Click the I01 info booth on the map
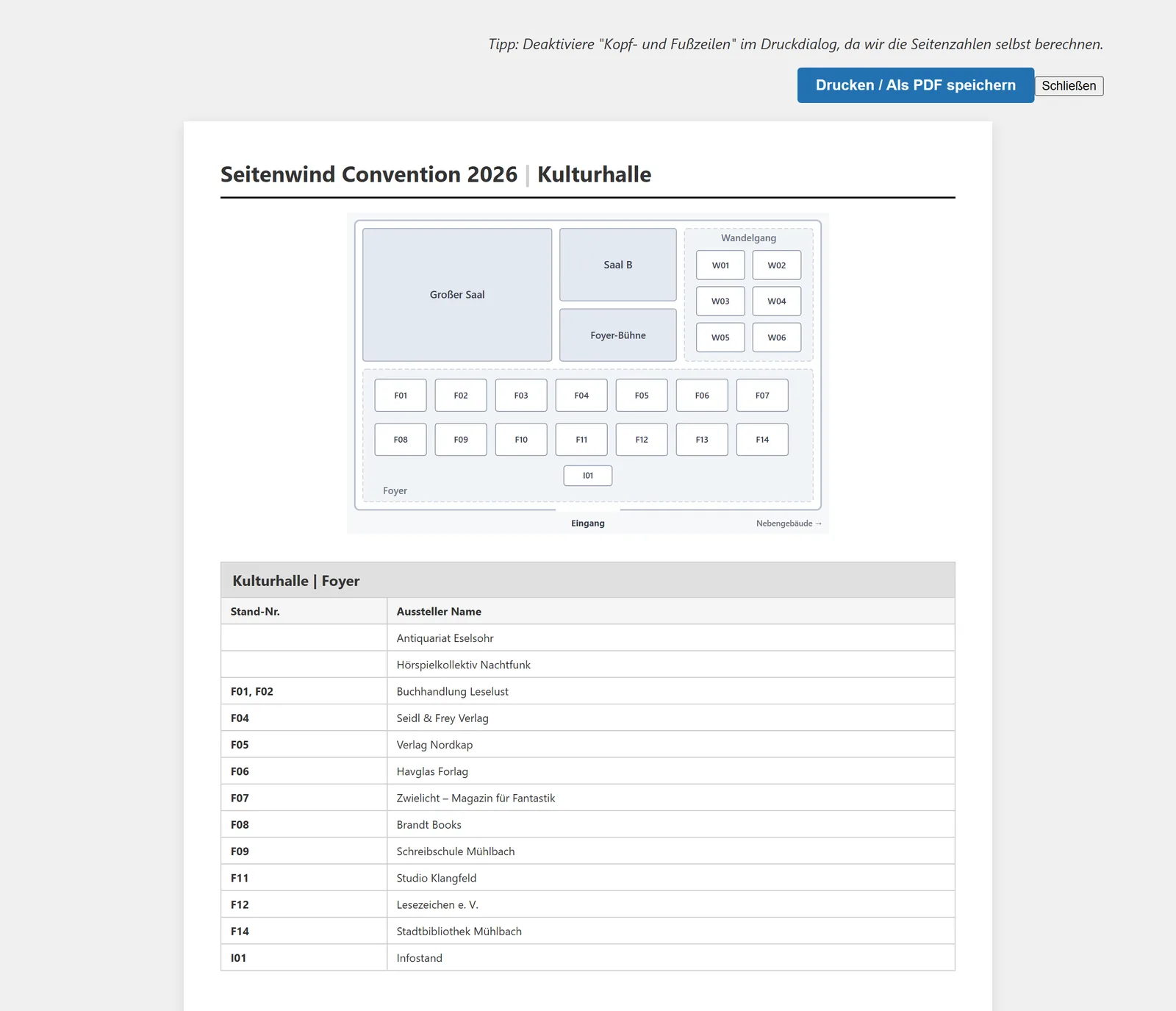The height and width of the screenshot is (1011, 1176). (588, 476)
